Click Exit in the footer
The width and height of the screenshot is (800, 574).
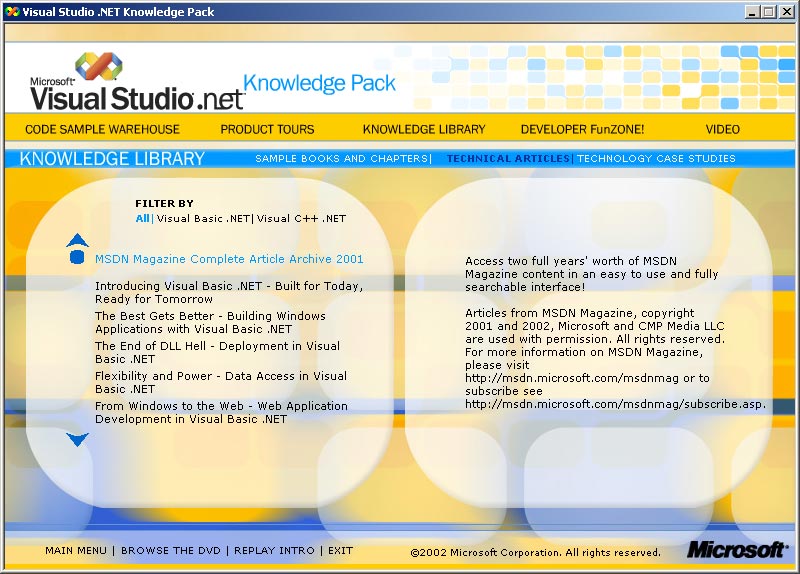tap(340, 551)
